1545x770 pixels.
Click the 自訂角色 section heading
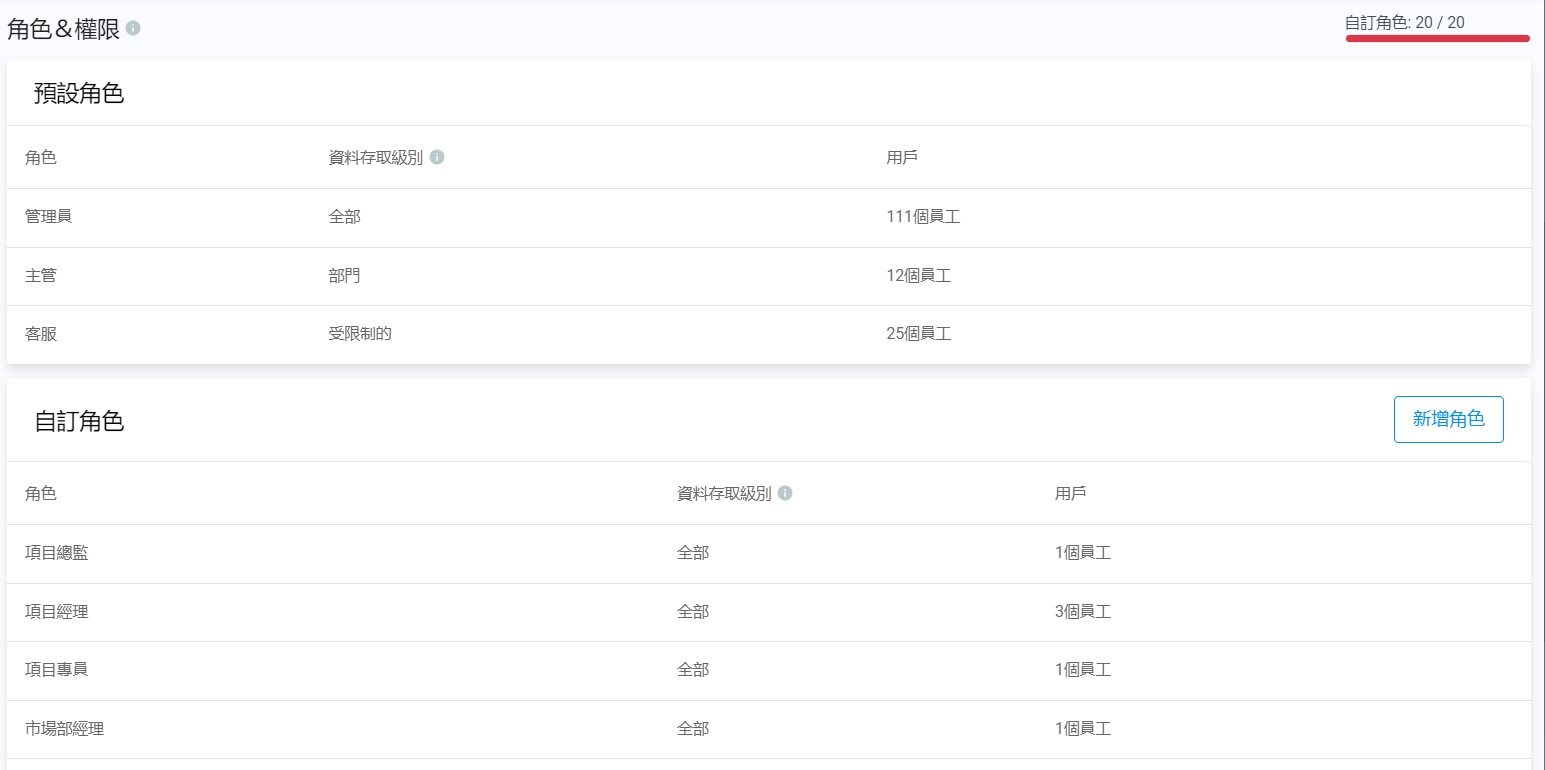79,421
